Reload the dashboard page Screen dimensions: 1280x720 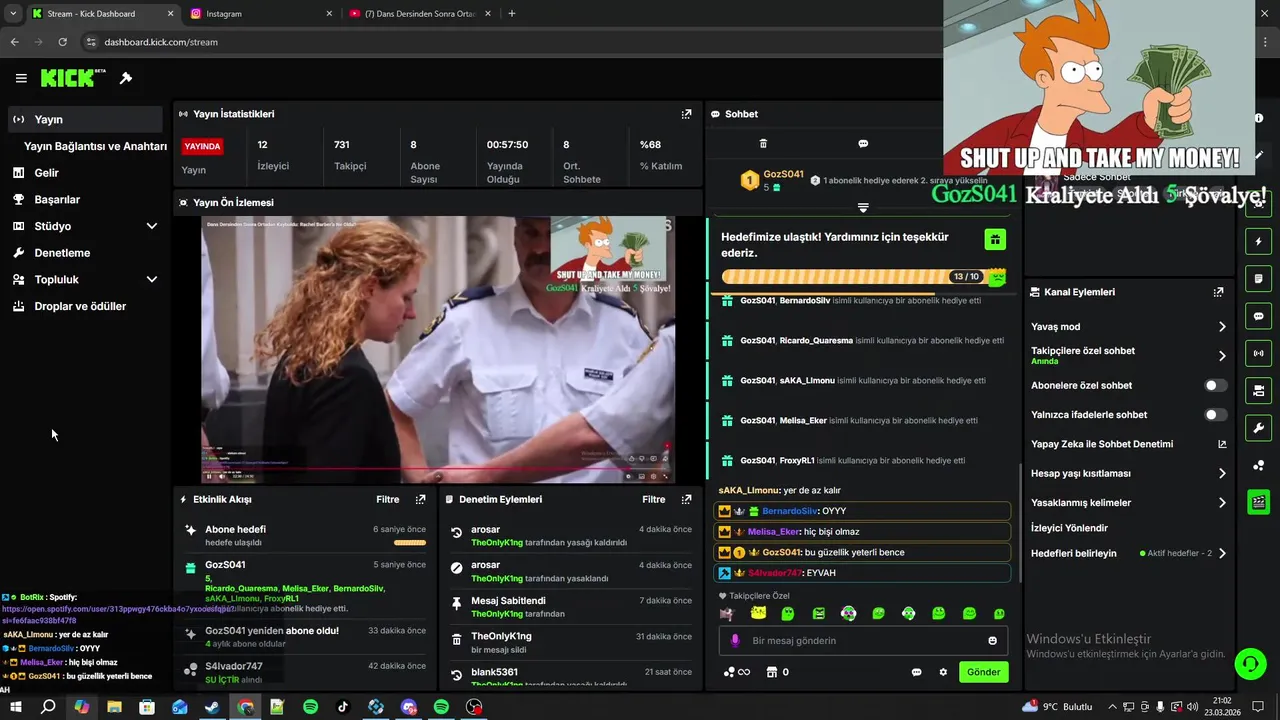tap(62, 42)
